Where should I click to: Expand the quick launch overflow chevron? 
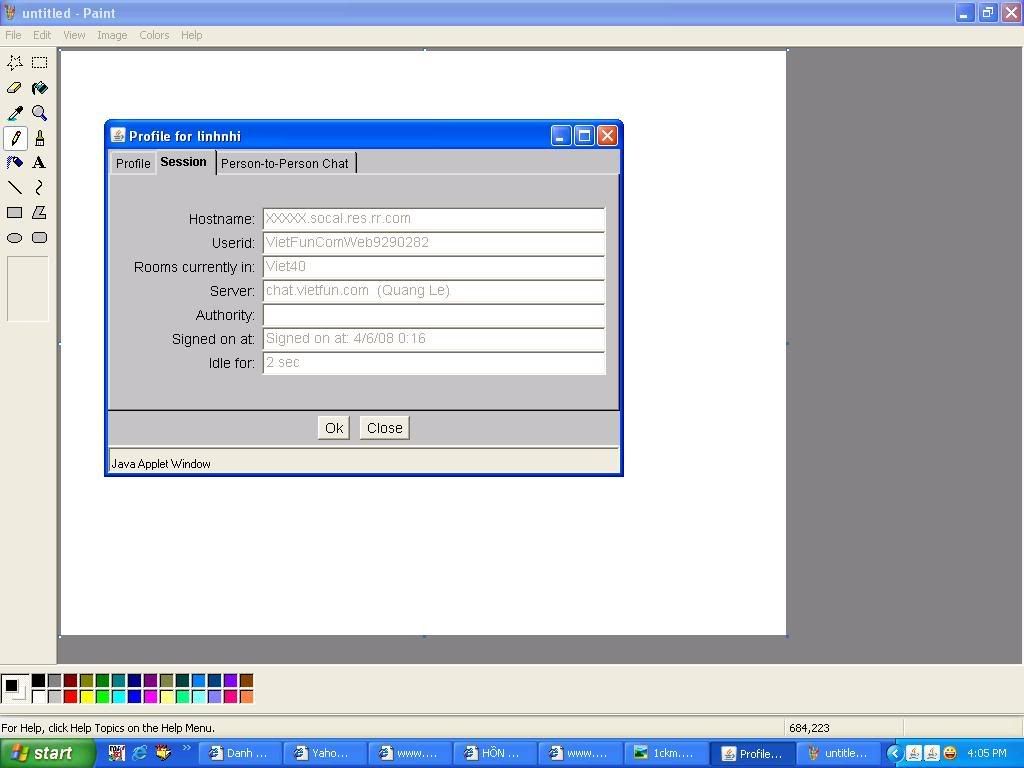point(187,748)
